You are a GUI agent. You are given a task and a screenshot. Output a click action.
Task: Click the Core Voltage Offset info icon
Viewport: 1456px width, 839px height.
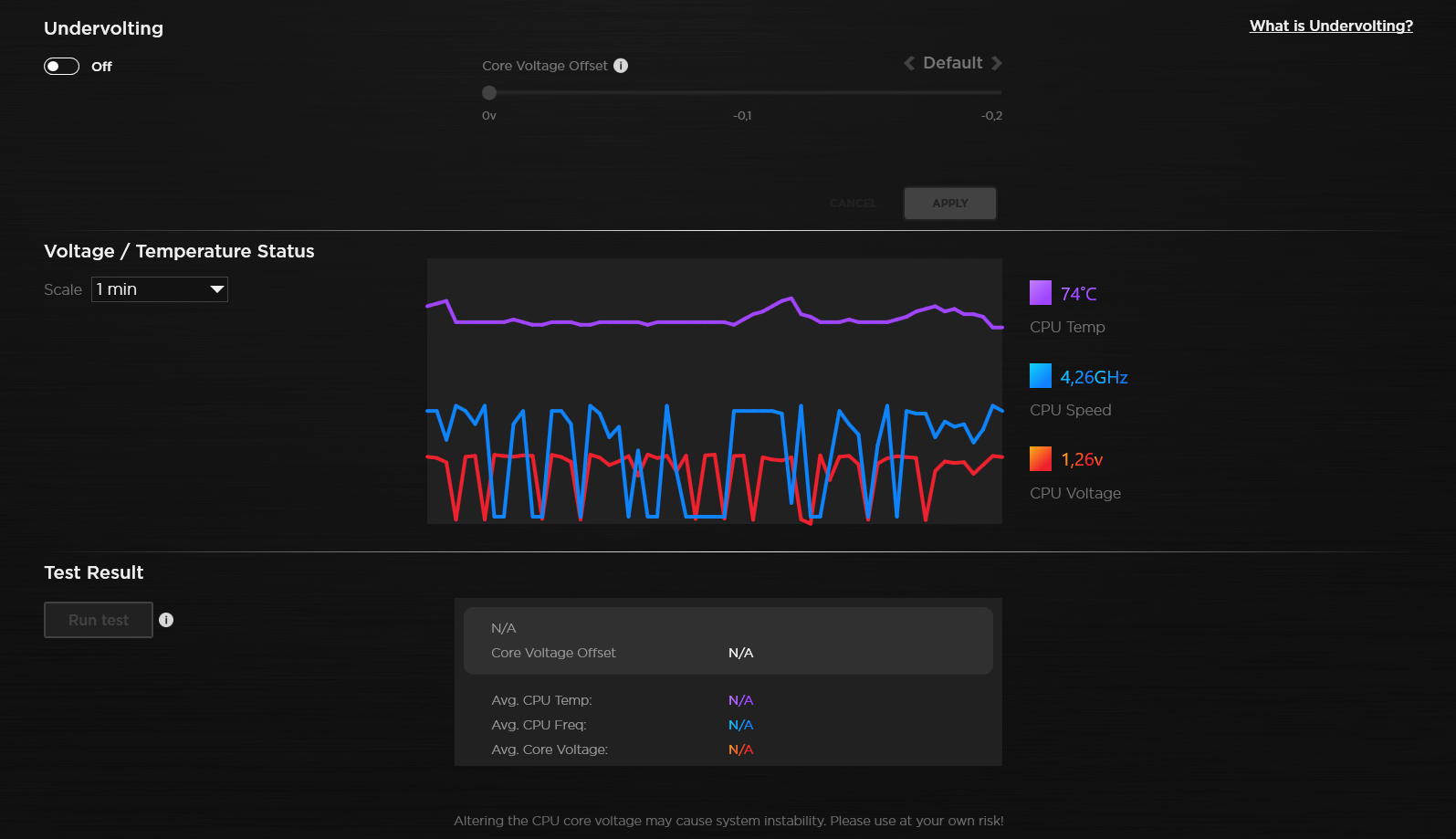(x=621, y=66)
